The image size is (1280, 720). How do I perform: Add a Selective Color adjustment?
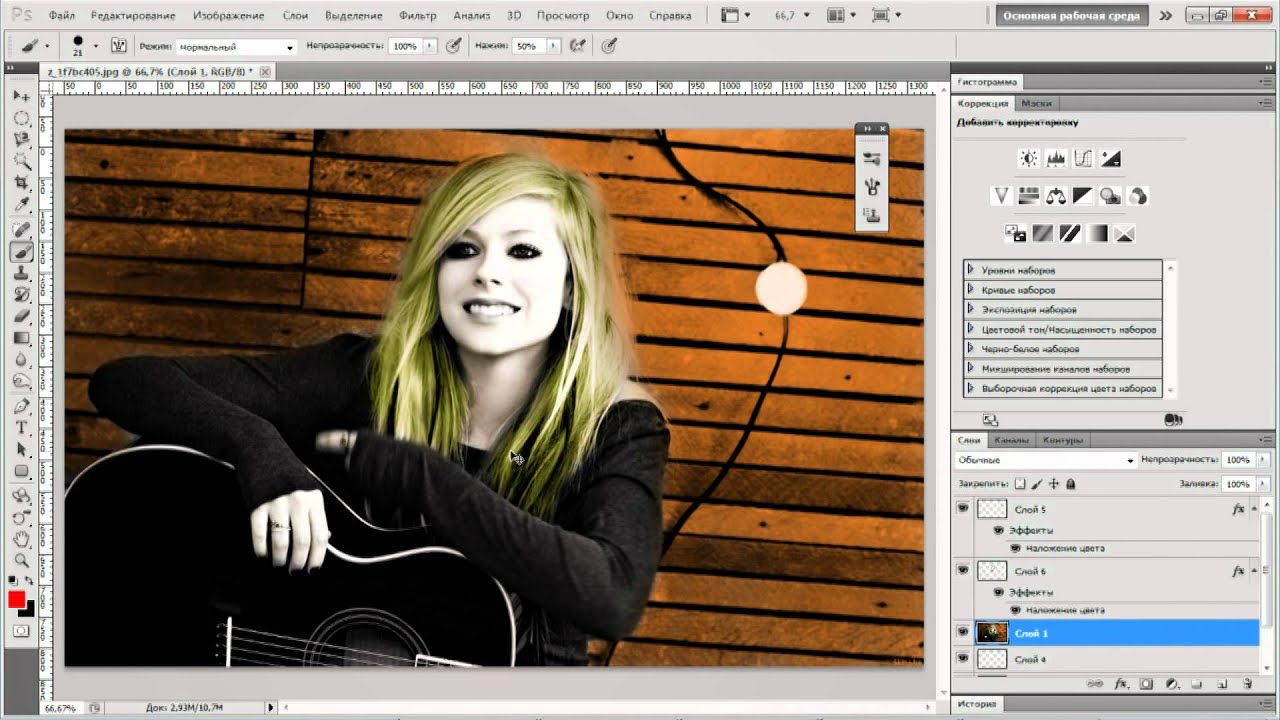tap(1125, 234)
